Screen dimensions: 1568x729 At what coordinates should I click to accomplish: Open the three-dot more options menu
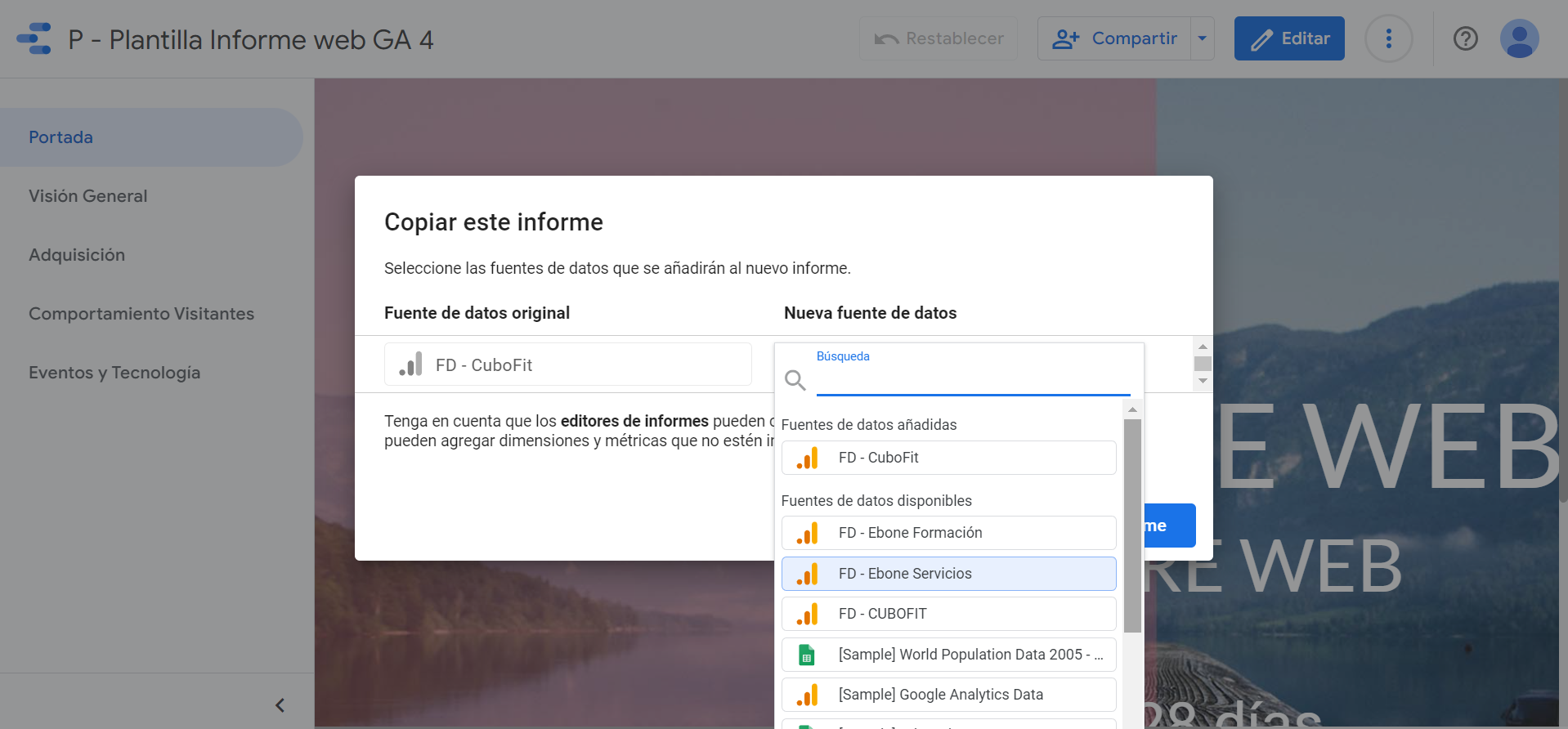coord(1388,38)
